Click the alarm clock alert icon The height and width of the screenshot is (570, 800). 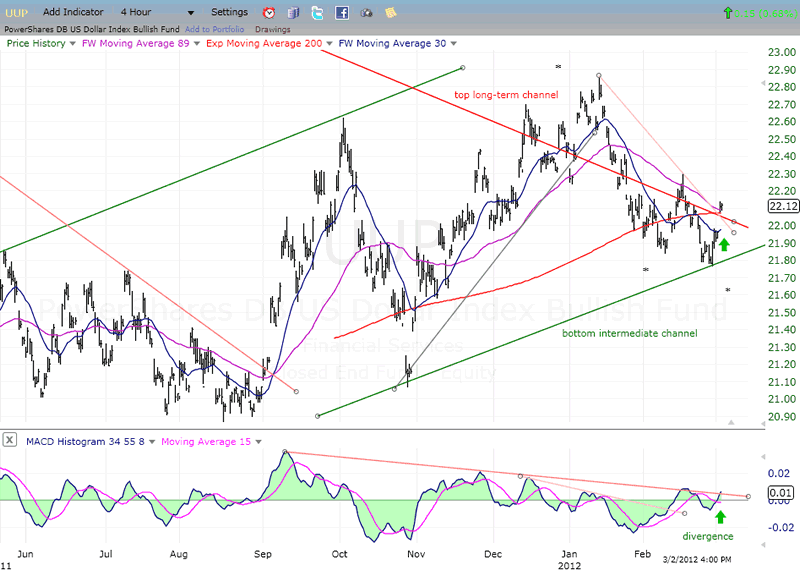point(269,13)
